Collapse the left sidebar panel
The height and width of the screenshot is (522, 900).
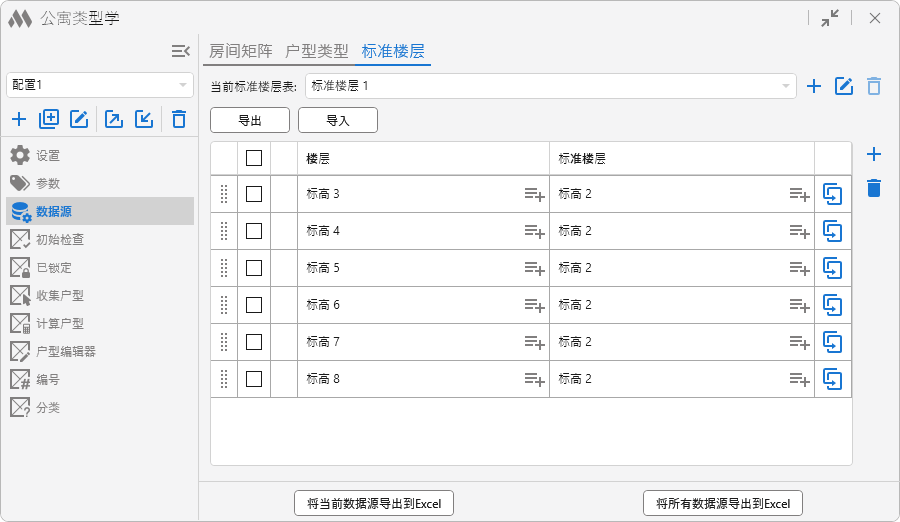point(180,51)
